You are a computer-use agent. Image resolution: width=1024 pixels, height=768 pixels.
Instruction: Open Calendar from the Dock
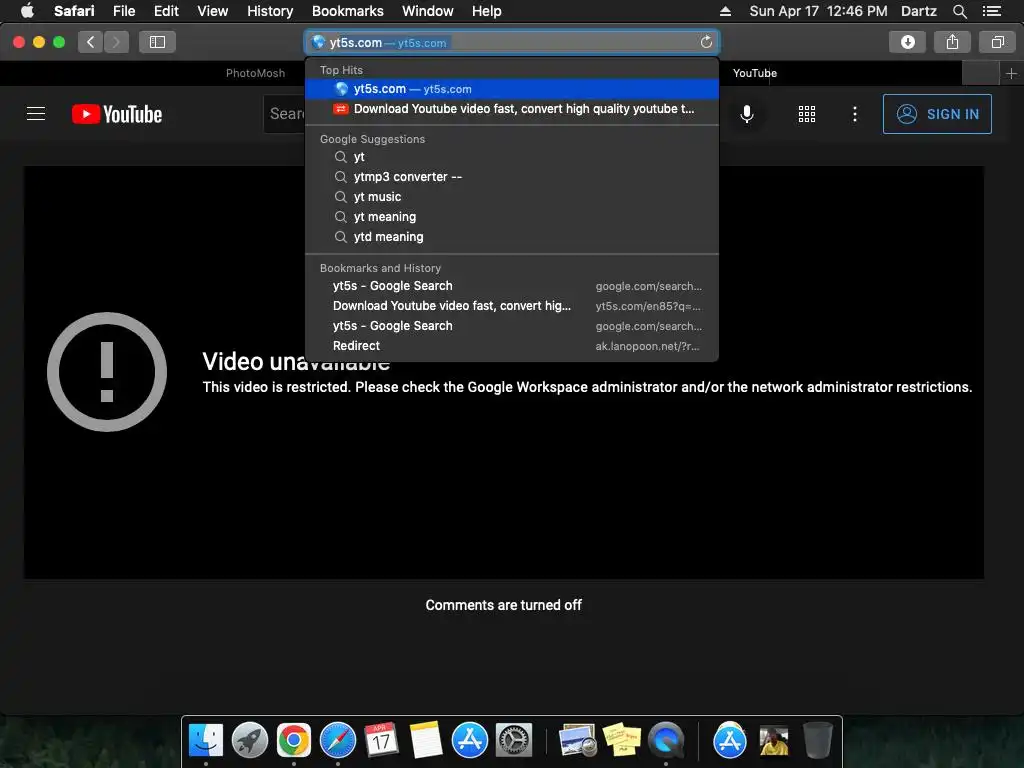click(381, 741)
